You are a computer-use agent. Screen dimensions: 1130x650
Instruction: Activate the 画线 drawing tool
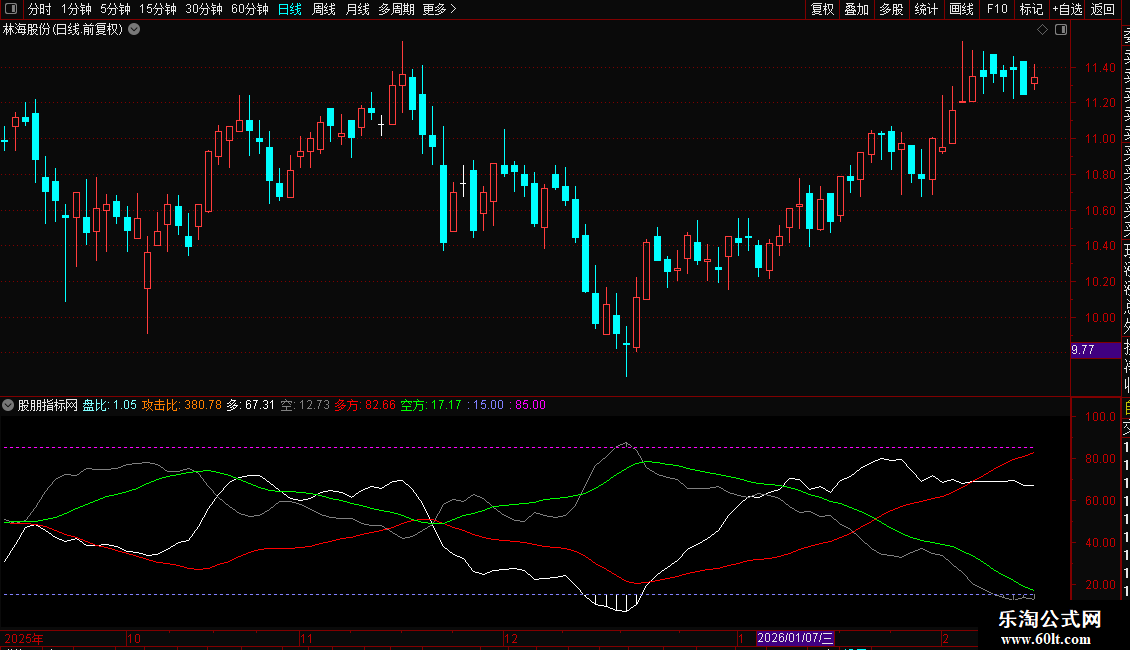(x=961, y=9)
